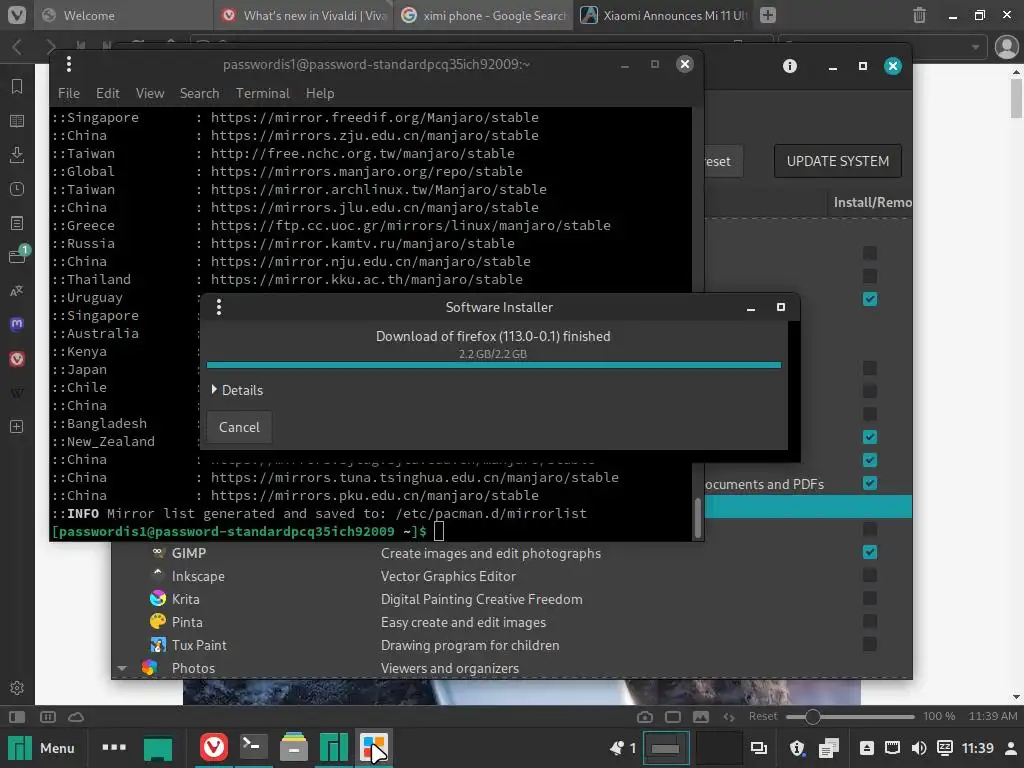Viewport: 1024px width, 768px height.
Task: Click Reset zoom in Vivaldi status bar
Action: [x=762, y=716]
